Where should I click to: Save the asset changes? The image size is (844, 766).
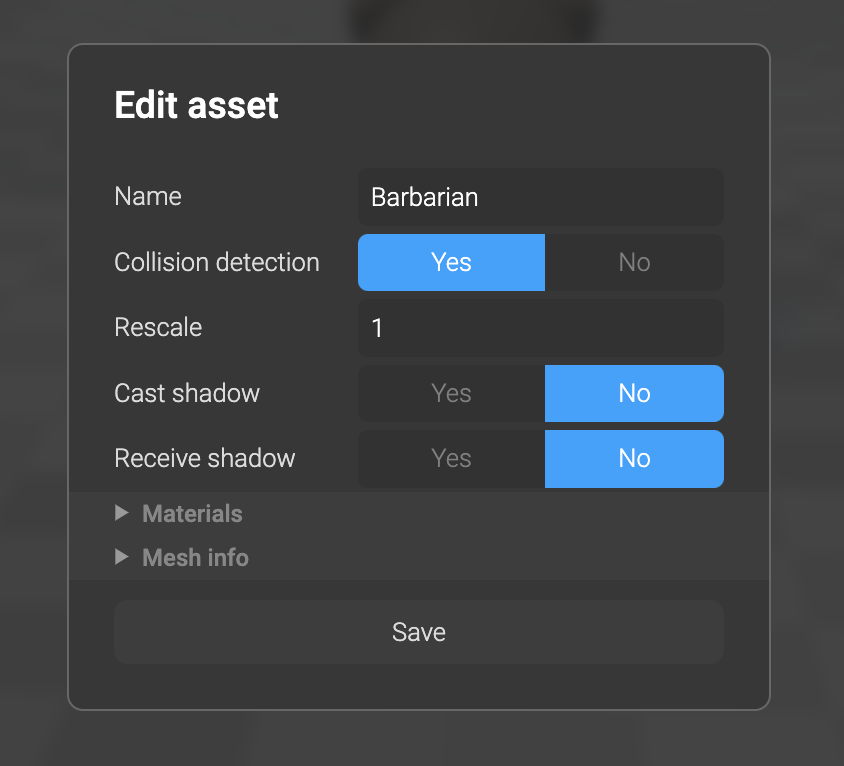click(x=419, y=632)
